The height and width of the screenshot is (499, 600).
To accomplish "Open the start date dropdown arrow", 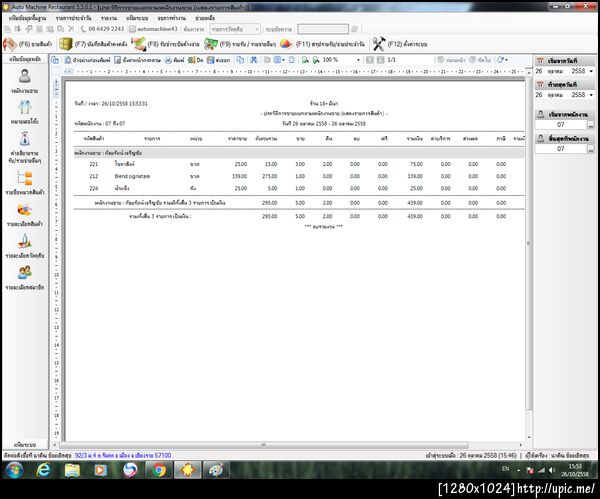I will tap(591, 71).
